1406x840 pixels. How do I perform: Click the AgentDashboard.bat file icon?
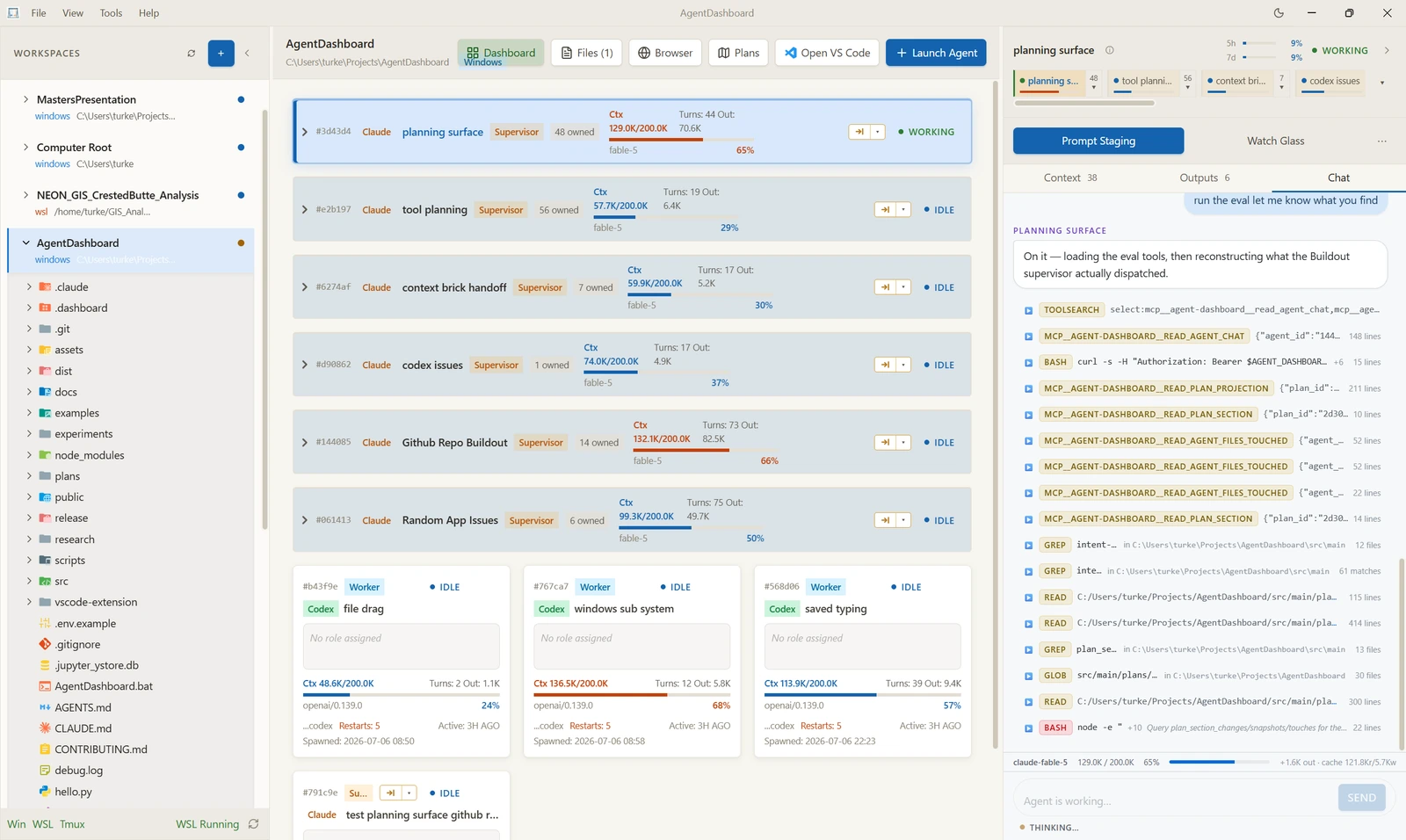pos(45,686)
